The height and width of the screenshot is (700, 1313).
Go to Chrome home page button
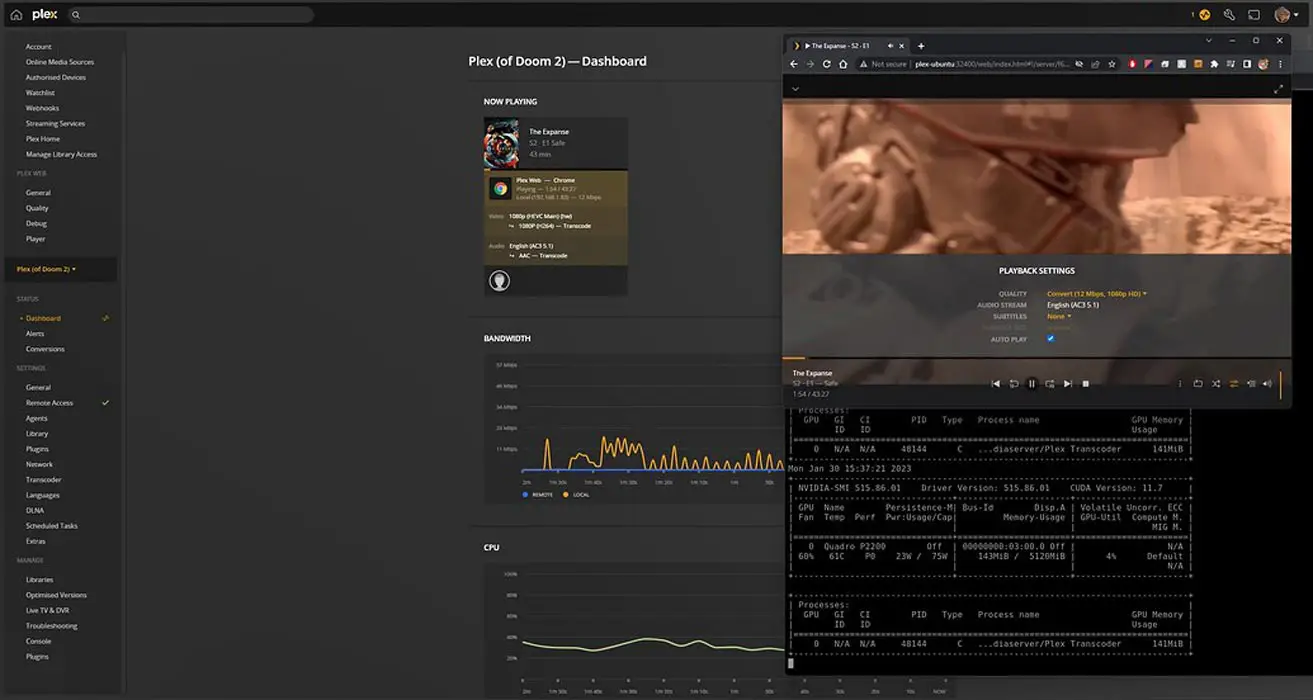pyautogui.click(x=843, y=64)
